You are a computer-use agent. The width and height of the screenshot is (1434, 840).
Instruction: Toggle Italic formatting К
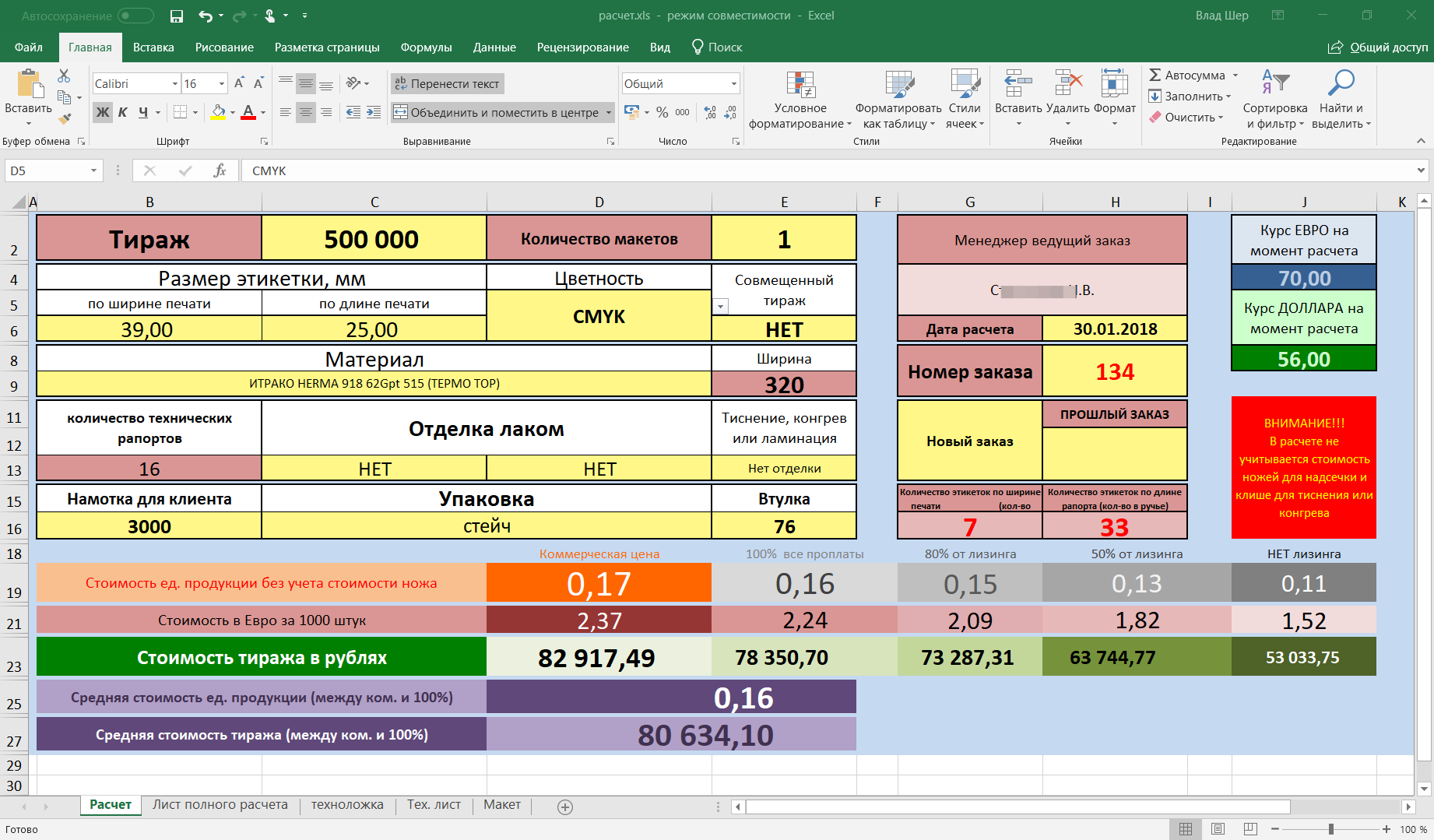[123, 112]
